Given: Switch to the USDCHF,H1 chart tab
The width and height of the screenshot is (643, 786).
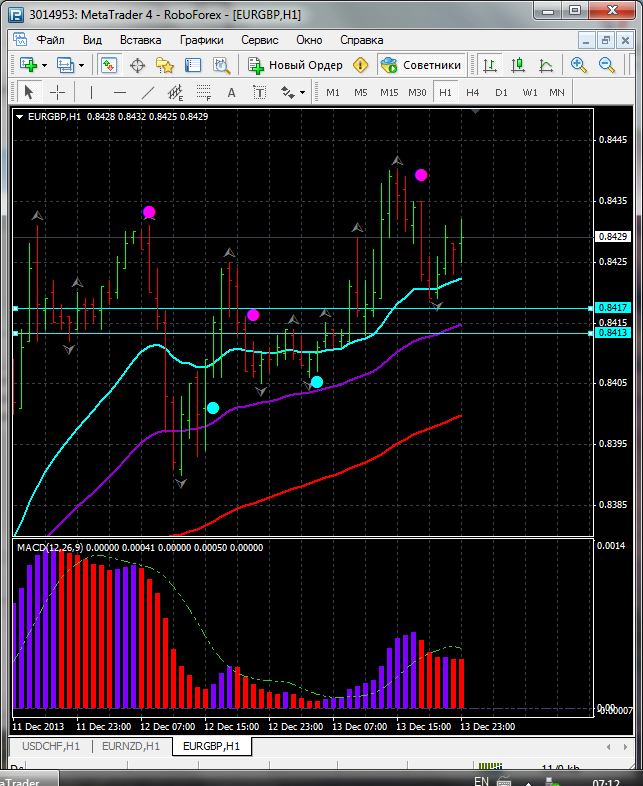Looking at the screenshot, I should (50, 746).
